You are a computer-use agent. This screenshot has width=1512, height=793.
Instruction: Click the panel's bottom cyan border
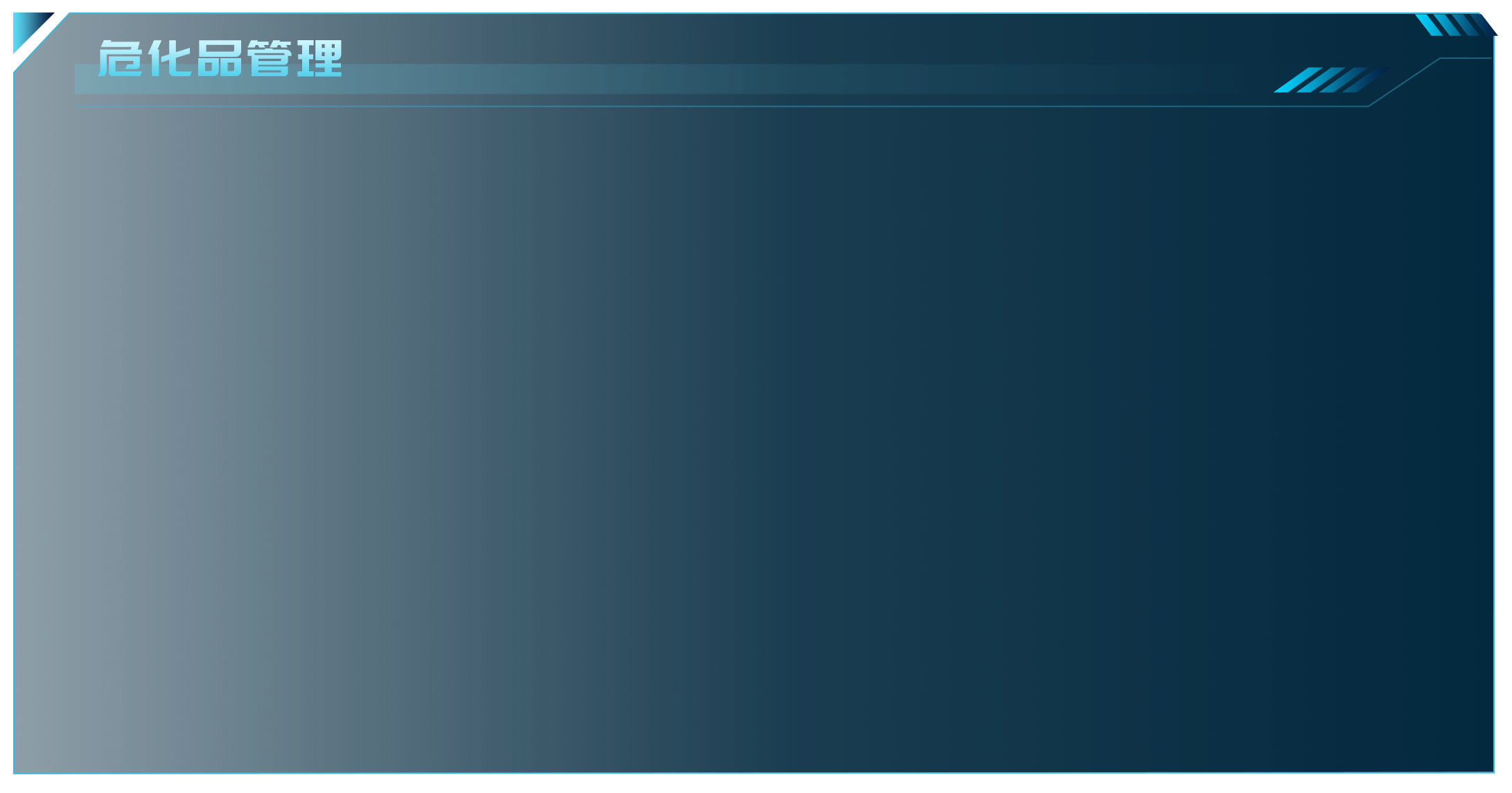click(x=754, y=773)
